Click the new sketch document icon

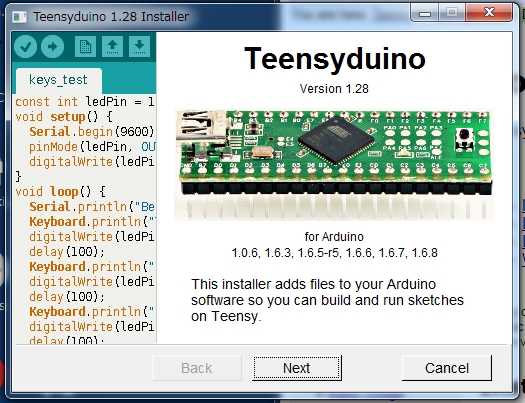tap(85, 46)
